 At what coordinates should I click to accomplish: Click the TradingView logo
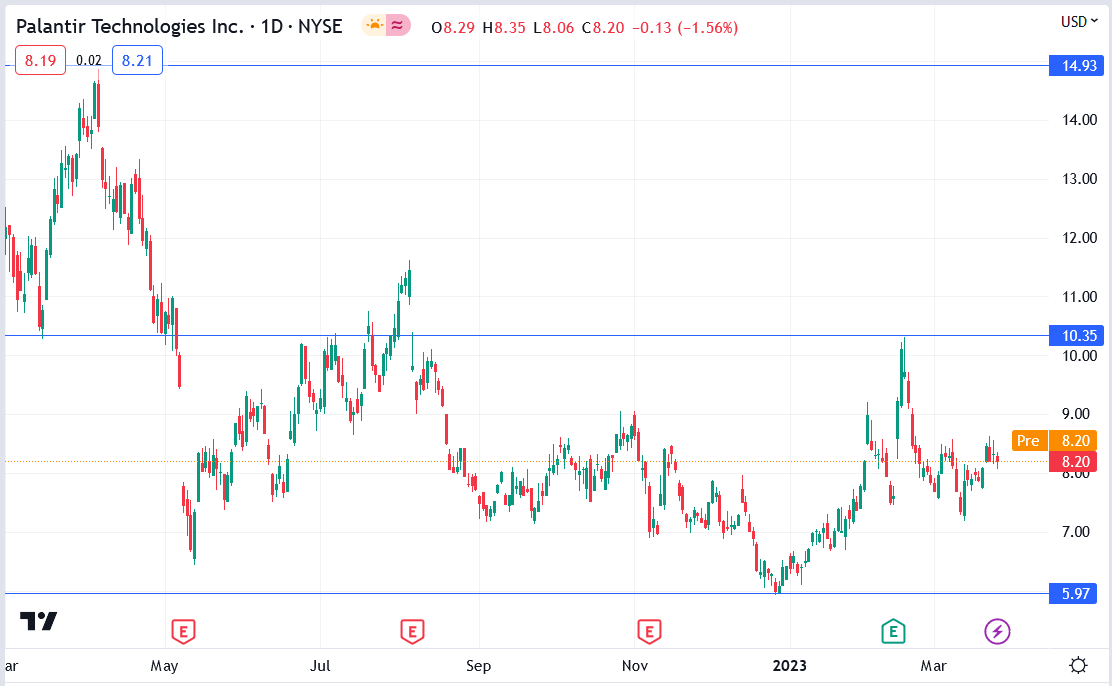tap(38, 621)
